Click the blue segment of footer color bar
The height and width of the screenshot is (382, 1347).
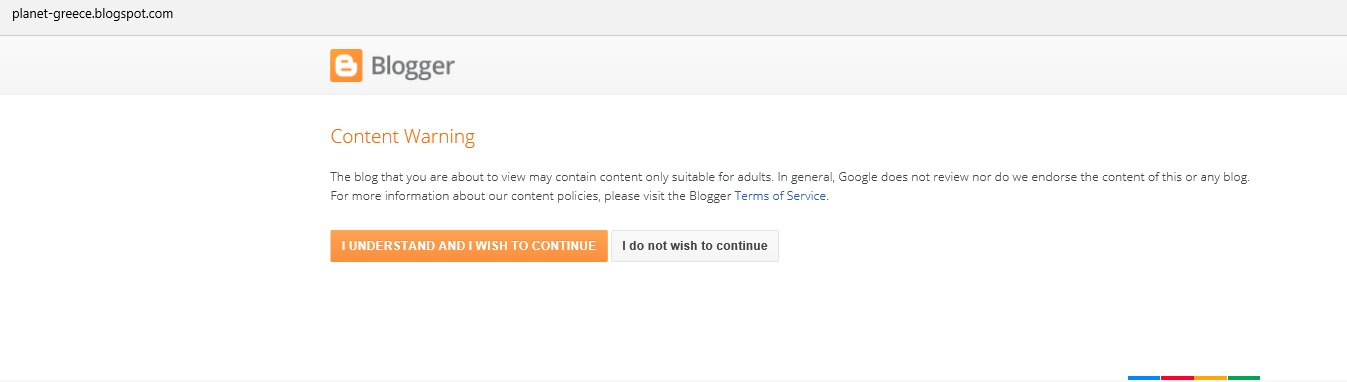(x=1144, y=378)
